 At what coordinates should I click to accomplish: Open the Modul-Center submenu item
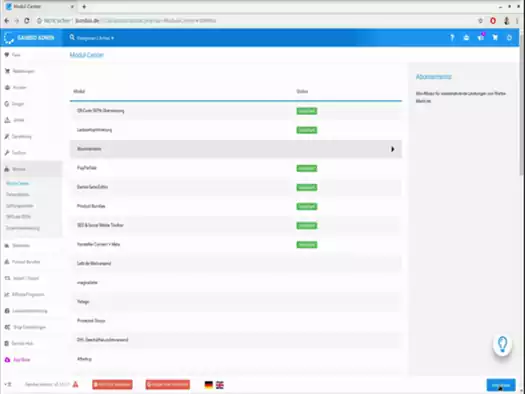coord(18,183)
